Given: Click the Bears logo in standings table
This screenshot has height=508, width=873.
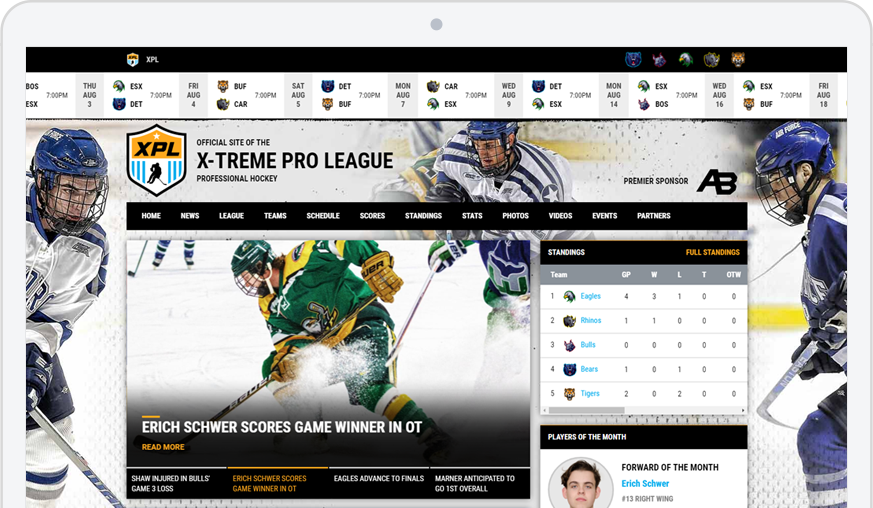Looking at the screenshot, I should coord(569,370).
